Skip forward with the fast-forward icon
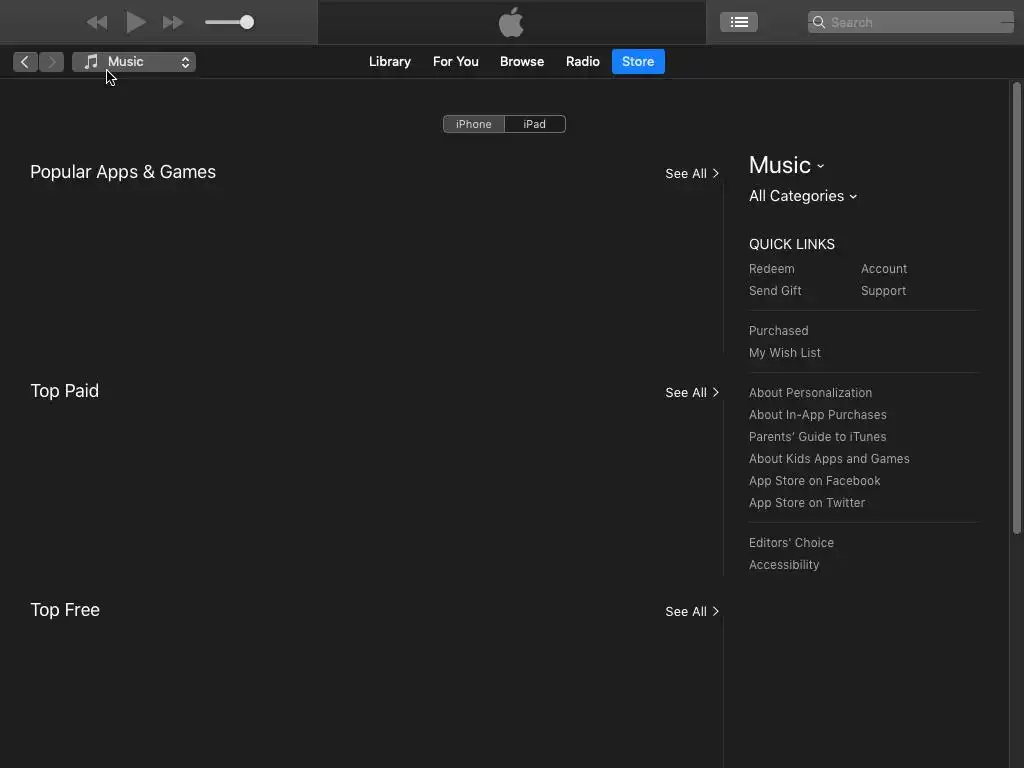 click(172, 23)
